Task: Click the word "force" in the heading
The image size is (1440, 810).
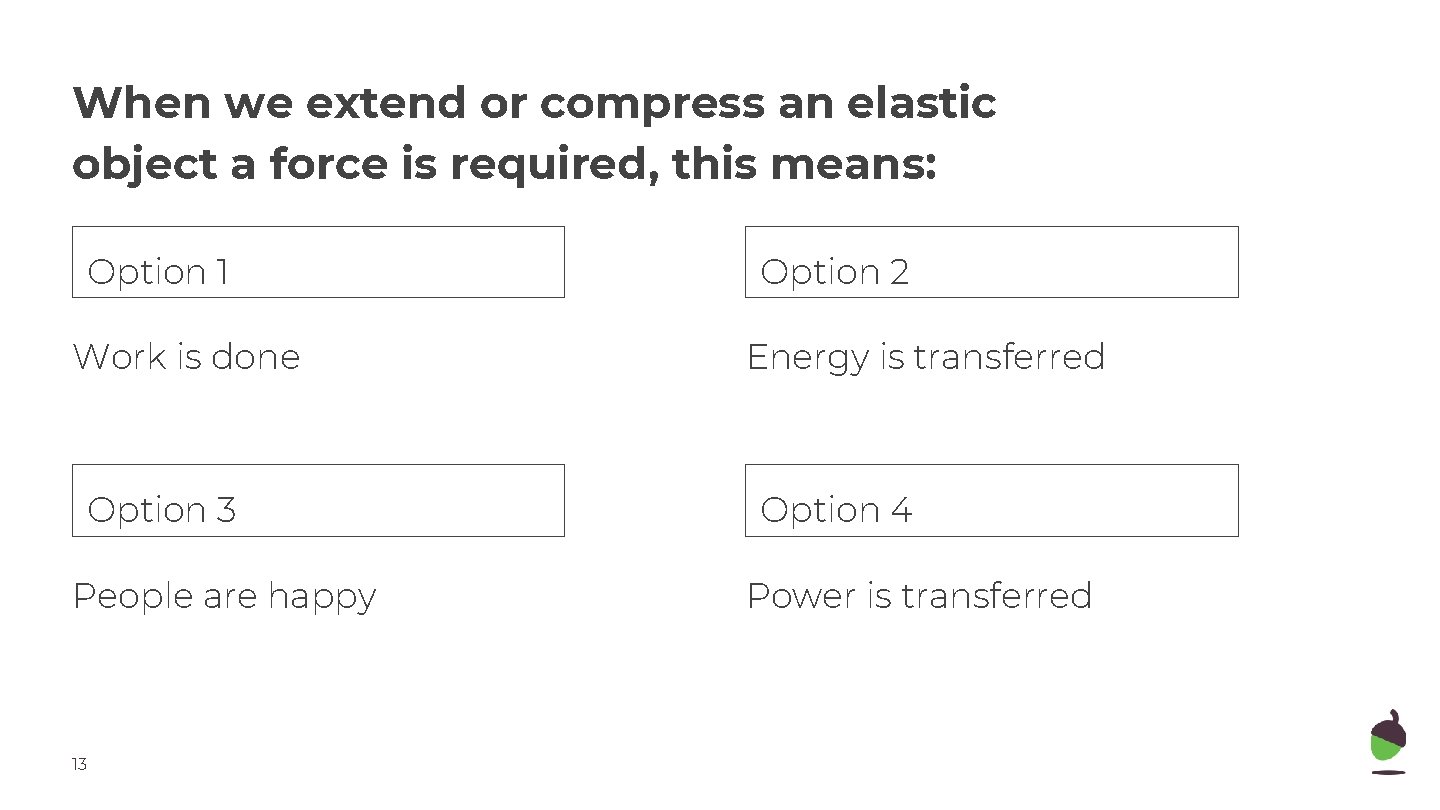Action: [329, 164]
